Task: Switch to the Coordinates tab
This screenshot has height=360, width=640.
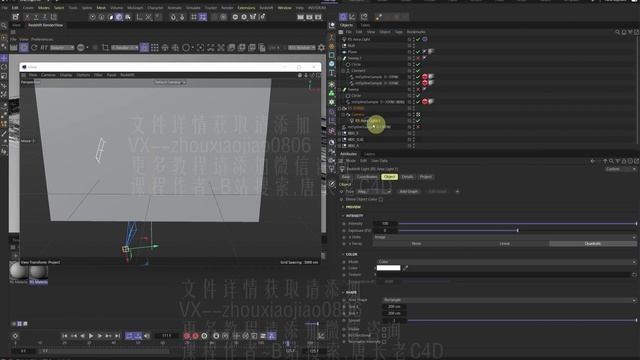Action: coord(367,177)
